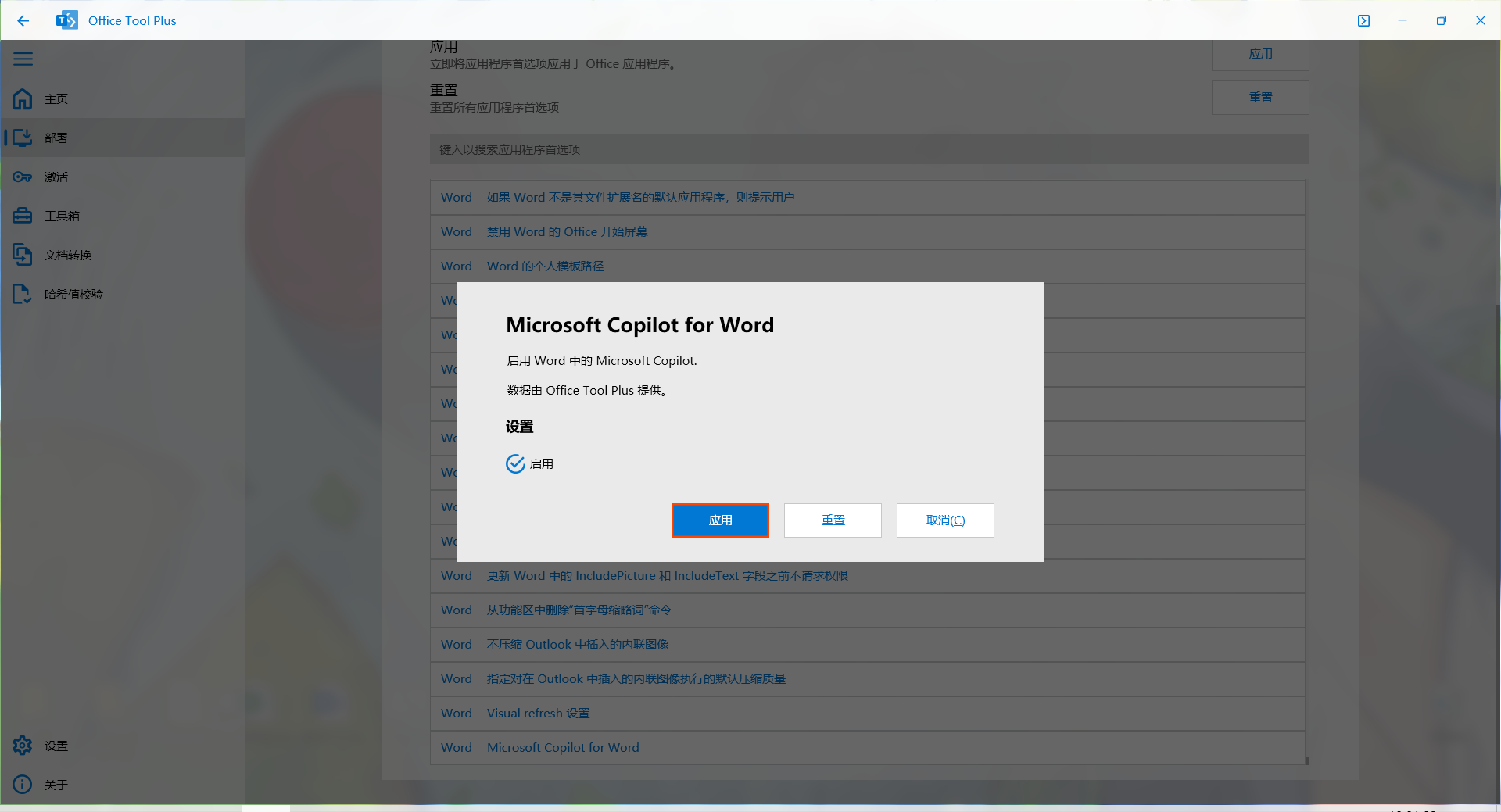This screenshot has width=1501, height=812.
Task: Click the 文档转换 convert icon
Action: pyautogui.click(x=23, y=255)
